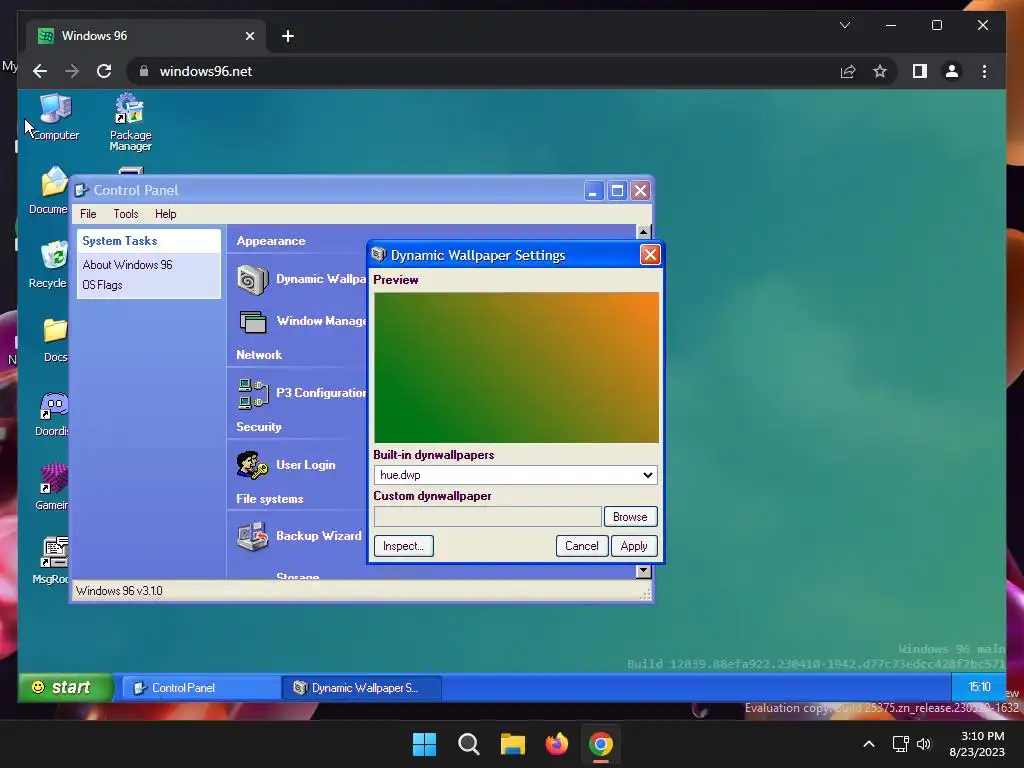Open Chrome three-dot menu

(x=984, y=71)
